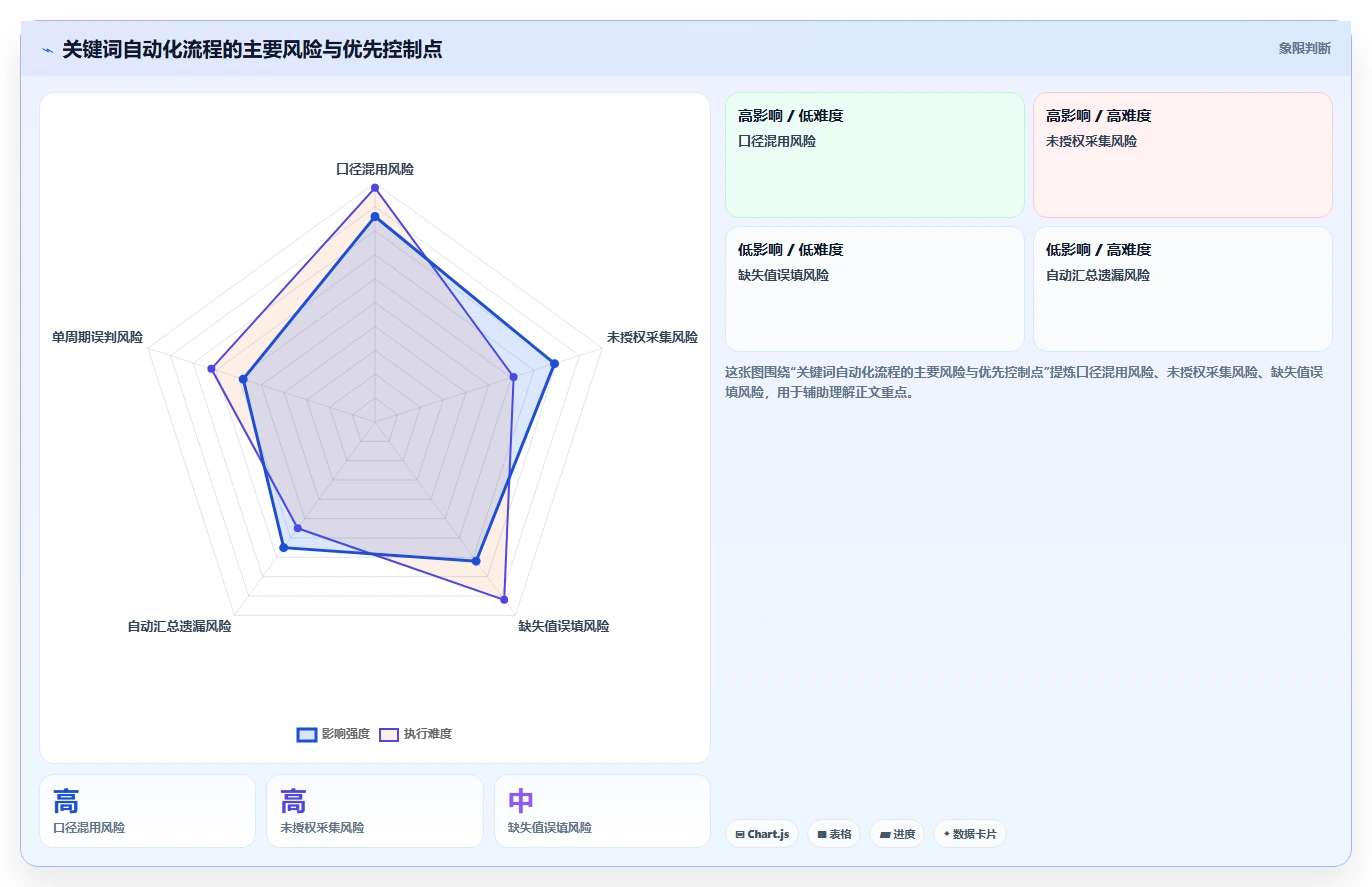Open the 高影响 / 高难度 quadrant card
The height and width of the screenshot is (887, 1372).
click(x=1183, y=155)
